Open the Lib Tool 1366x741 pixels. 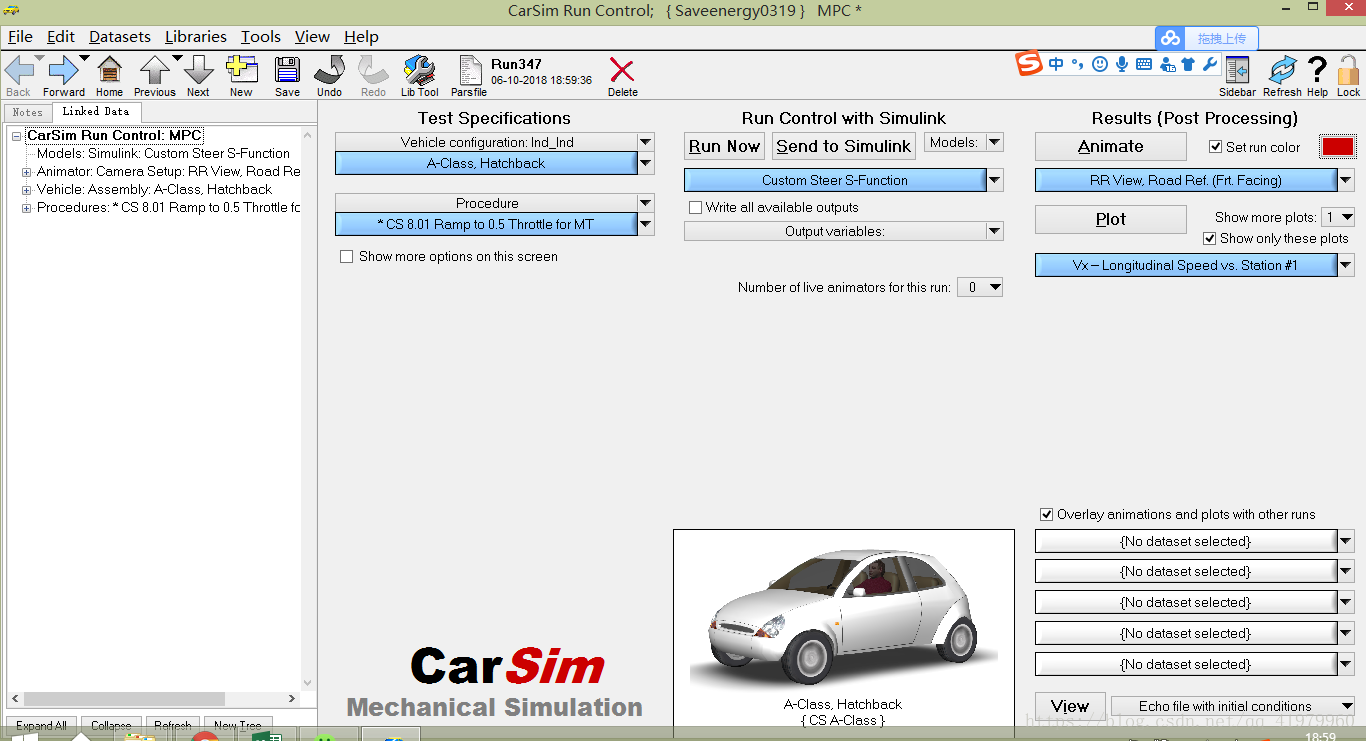click(420, 71)
